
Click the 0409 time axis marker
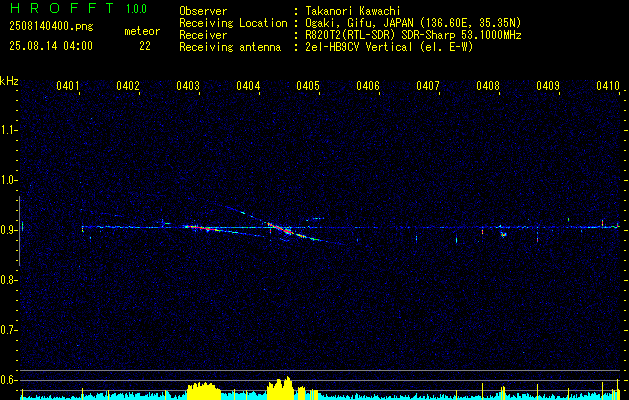(548, 85)
